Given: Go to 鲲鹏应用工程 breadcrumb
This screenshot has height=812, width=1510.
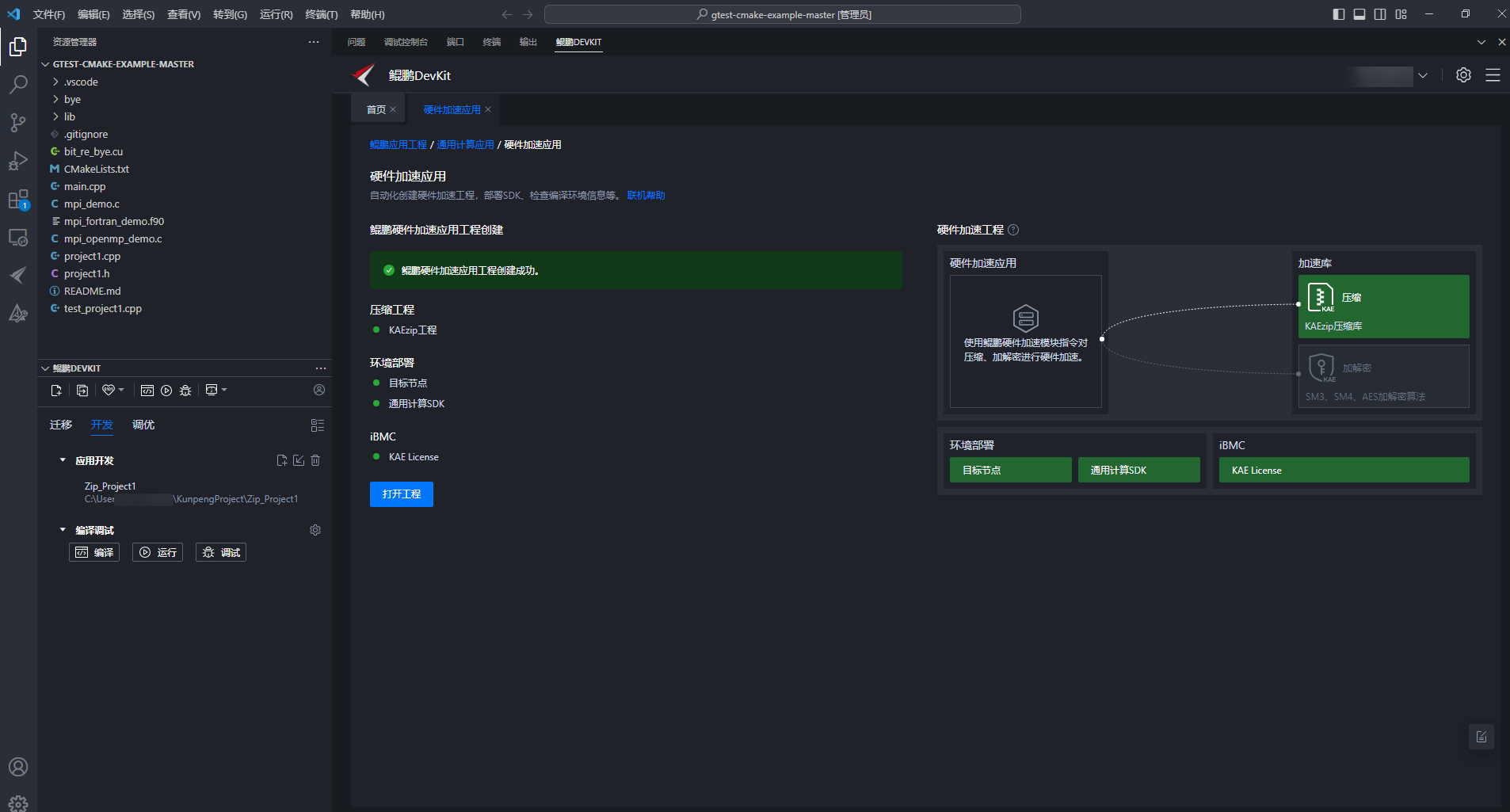Looking at the screenshot, I should click(x=398, y=144).
